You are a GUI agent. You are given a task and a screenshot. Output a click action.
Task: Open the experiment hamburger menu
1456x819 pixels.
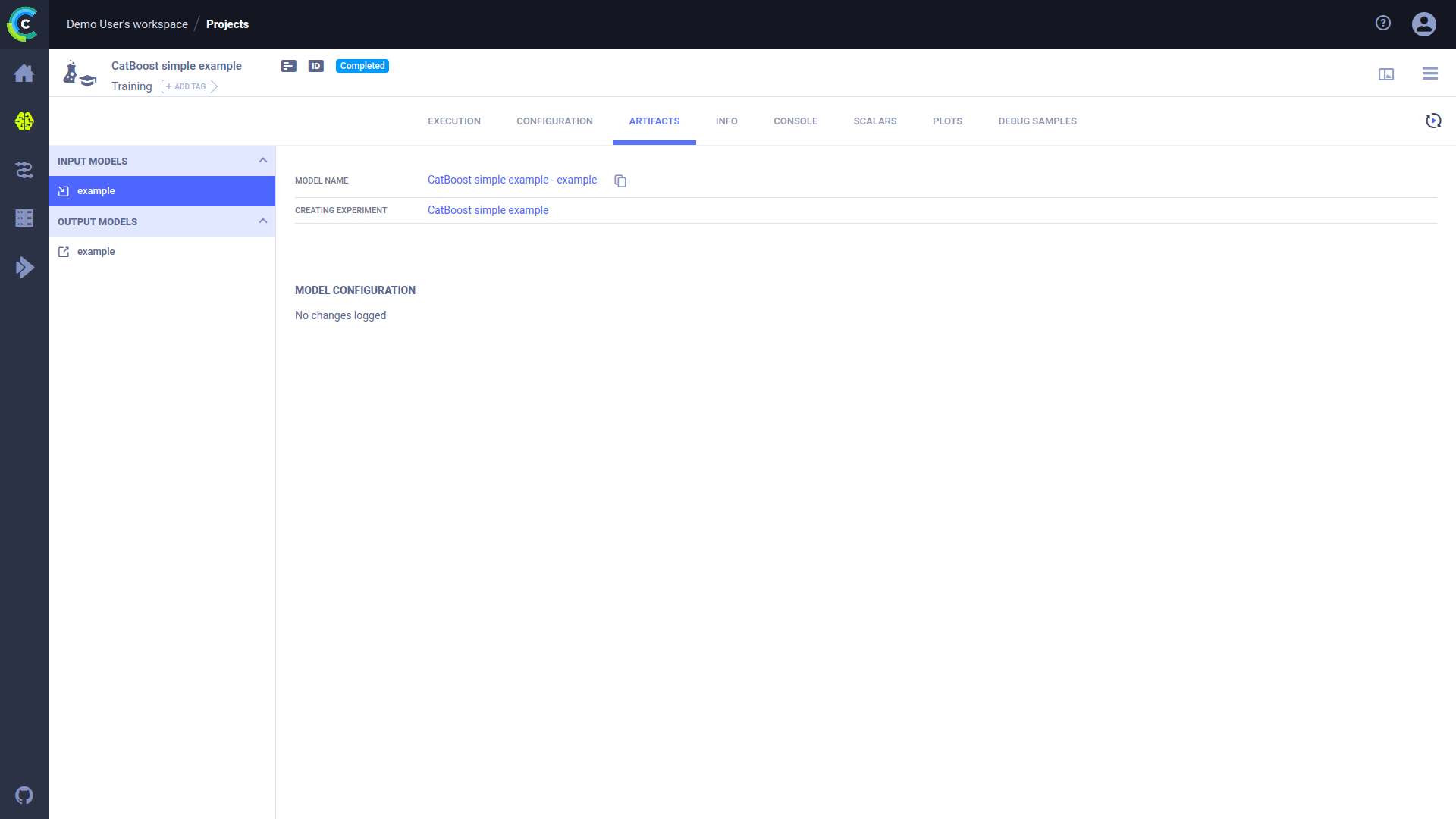(x=1429, y=74)
